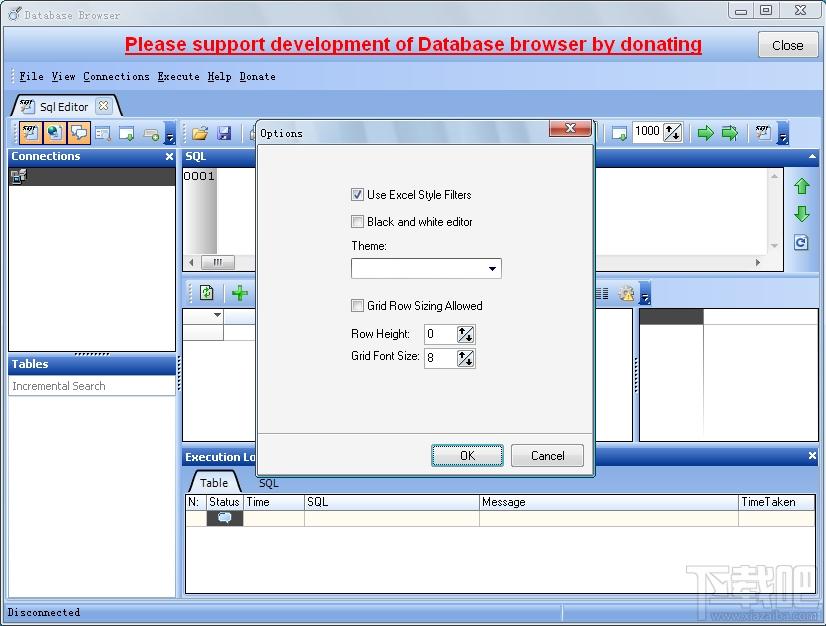The image size is (826, 626).
Task: Click the SQL editor horizontal scrollbar thumb
Action: click(218, 262)
